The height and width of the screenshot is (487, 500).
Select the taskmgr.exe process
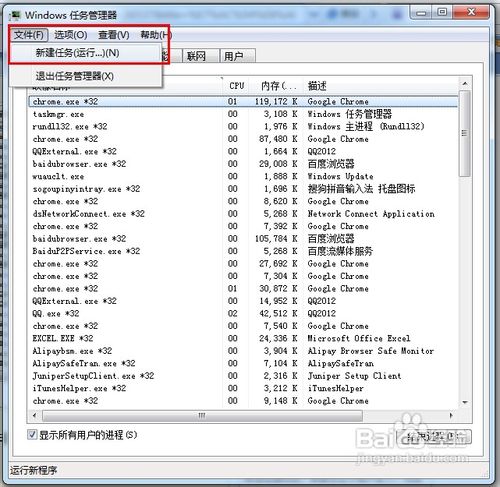pyautogui.click(x=243, y=114)
